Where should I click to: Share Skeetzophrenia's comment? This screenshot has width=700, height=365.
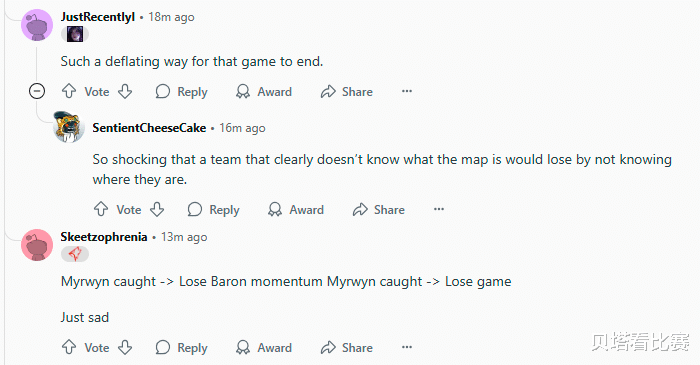point(346,347)
